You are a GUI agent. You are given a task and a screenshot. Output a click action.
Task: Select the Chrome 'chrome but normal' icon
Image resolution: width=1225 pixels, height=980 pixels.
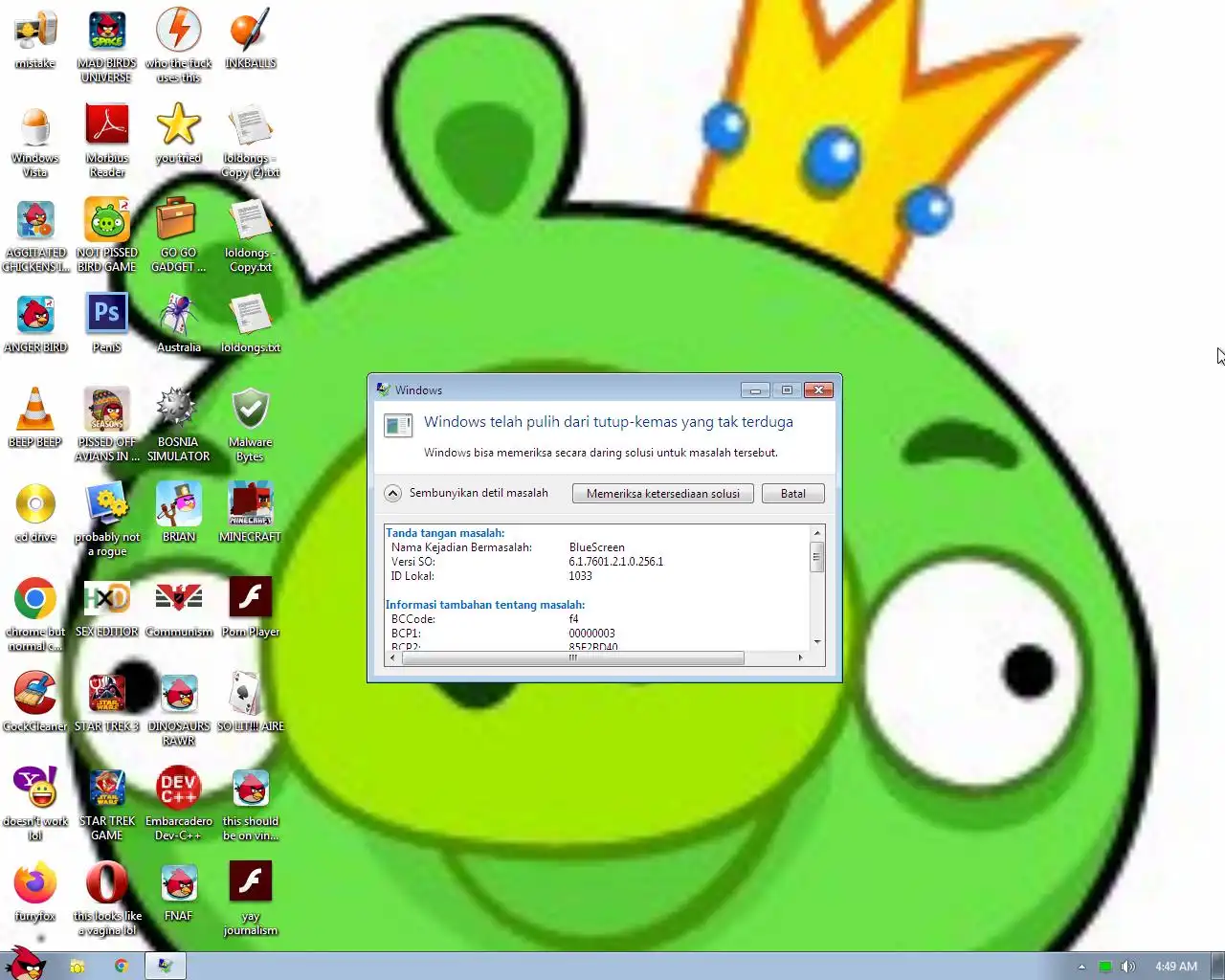(35, 613)
